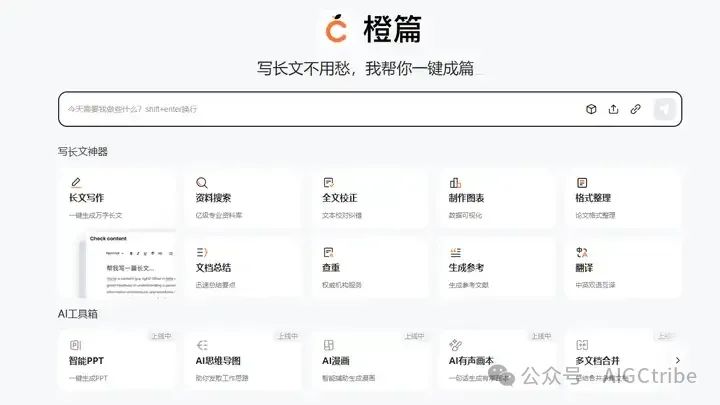Click the 一键生成万字长文 description
Screen dimensions: 720x405
96,215
